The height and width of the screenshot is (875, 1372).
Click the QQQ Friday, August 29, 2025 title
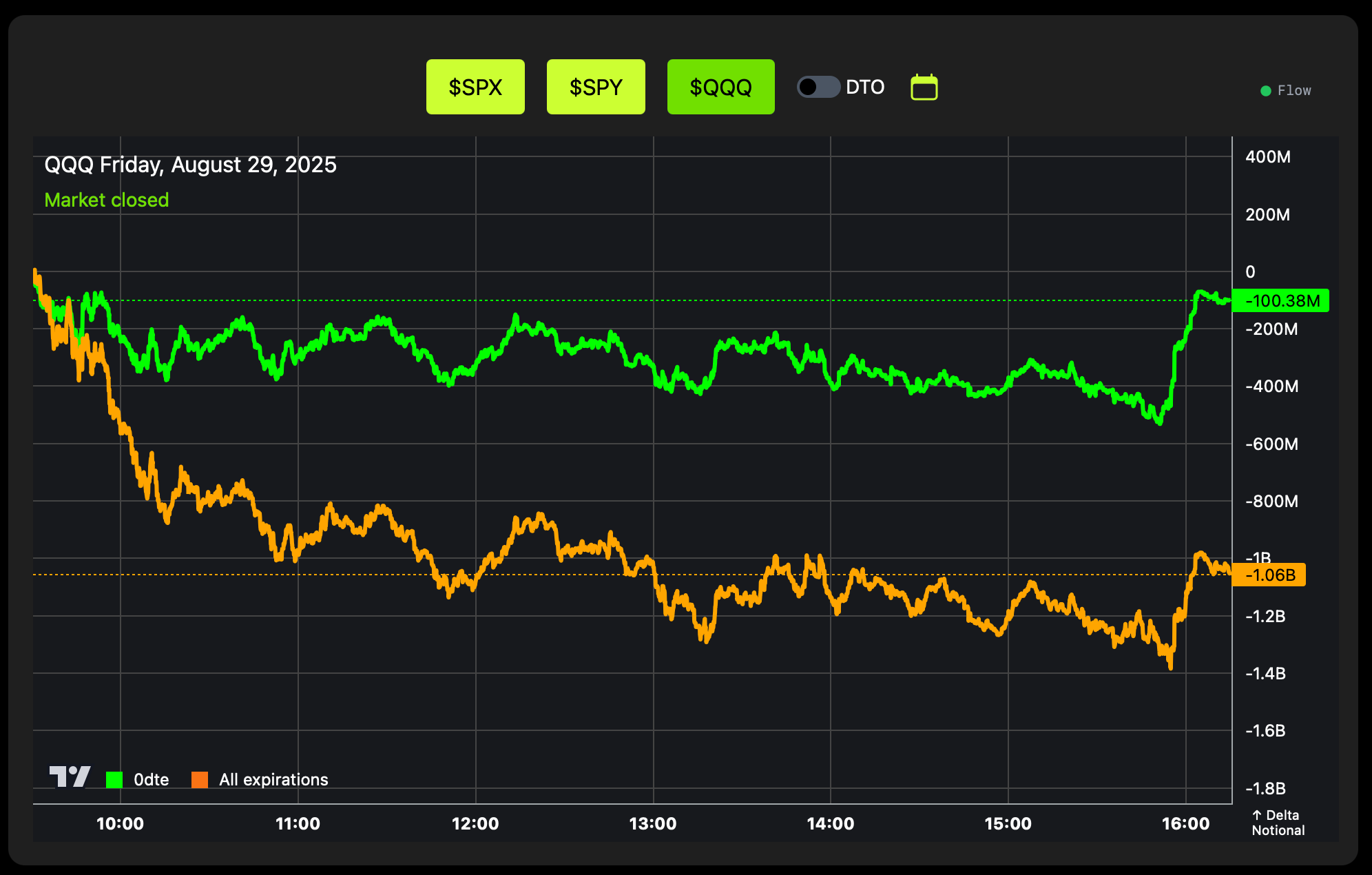click(190, 165)
